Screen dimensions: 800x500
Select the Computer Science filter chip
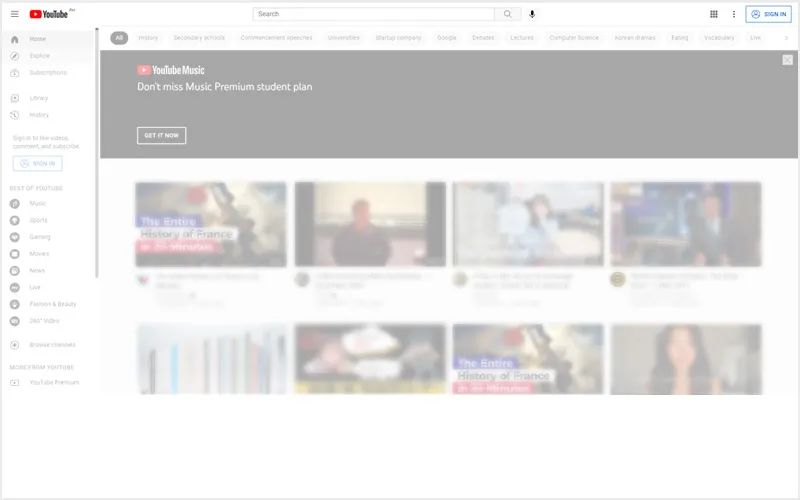click(x=574, y=38)
